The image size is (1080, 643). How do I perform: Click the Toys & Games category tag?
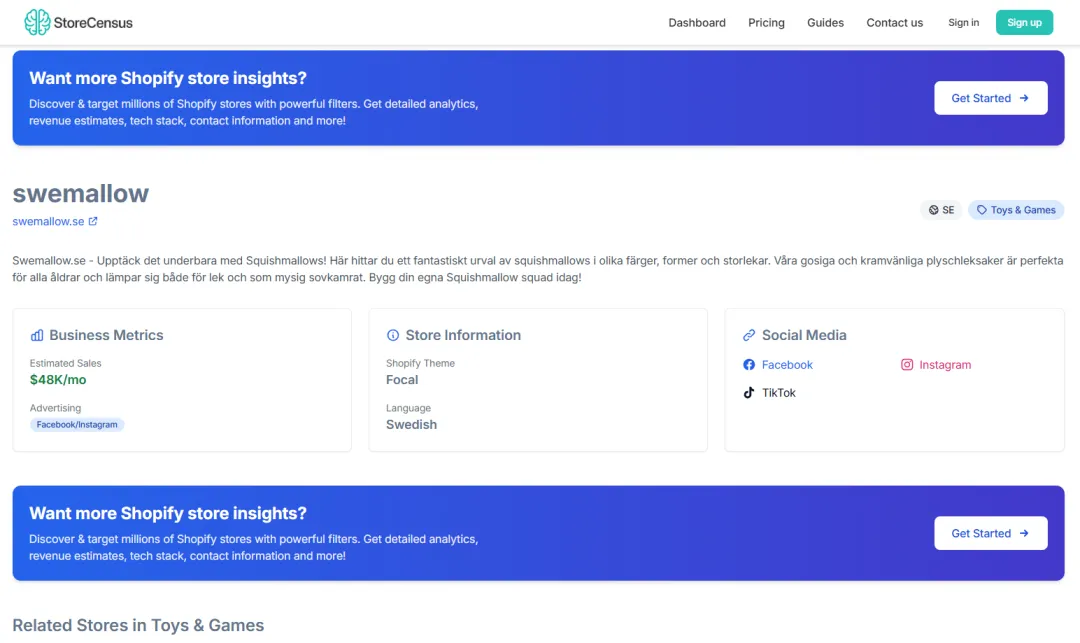click(x=1016, y=210)
